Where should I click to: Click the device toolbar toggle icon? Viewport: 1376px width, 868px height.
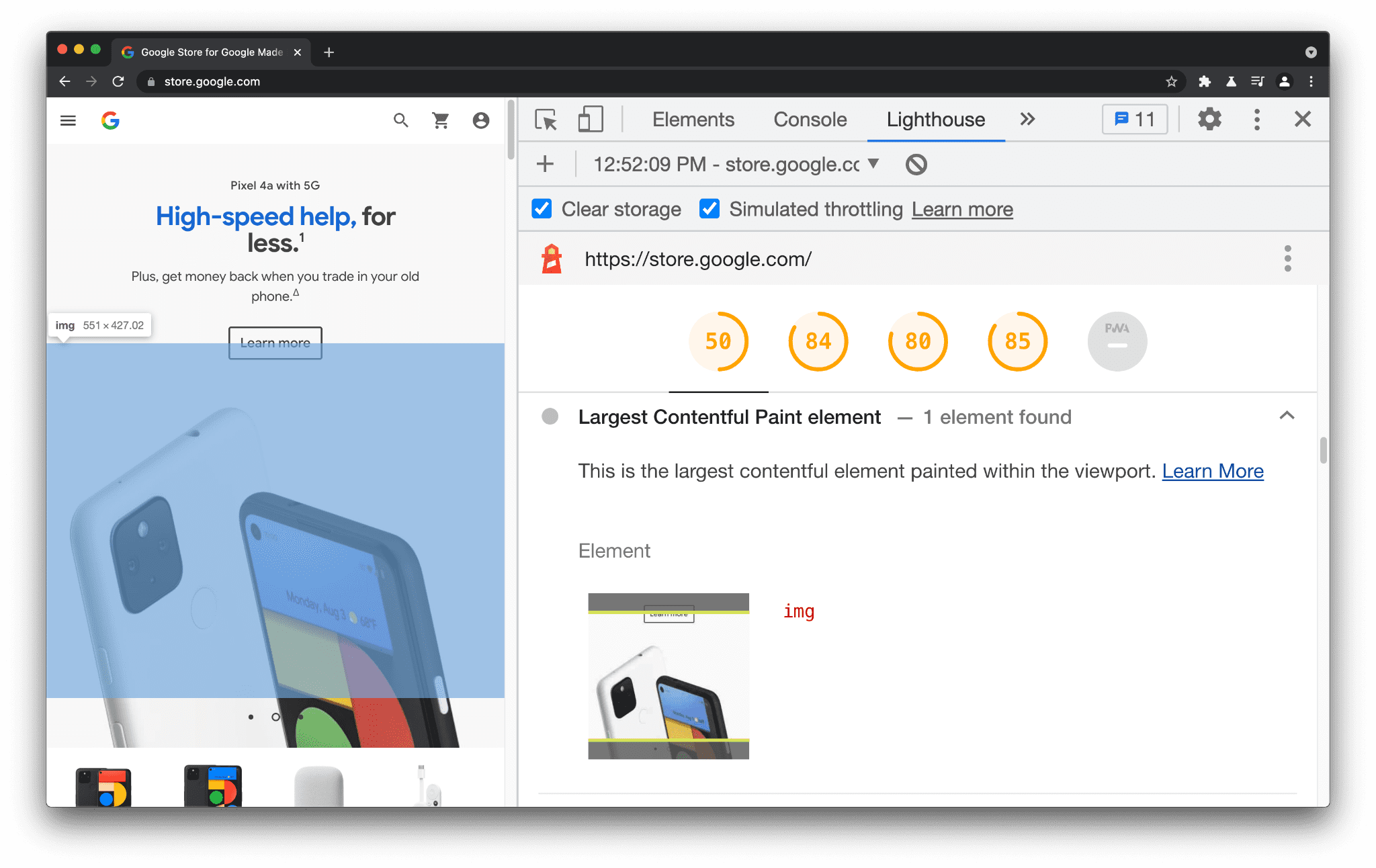coord(589,120)
